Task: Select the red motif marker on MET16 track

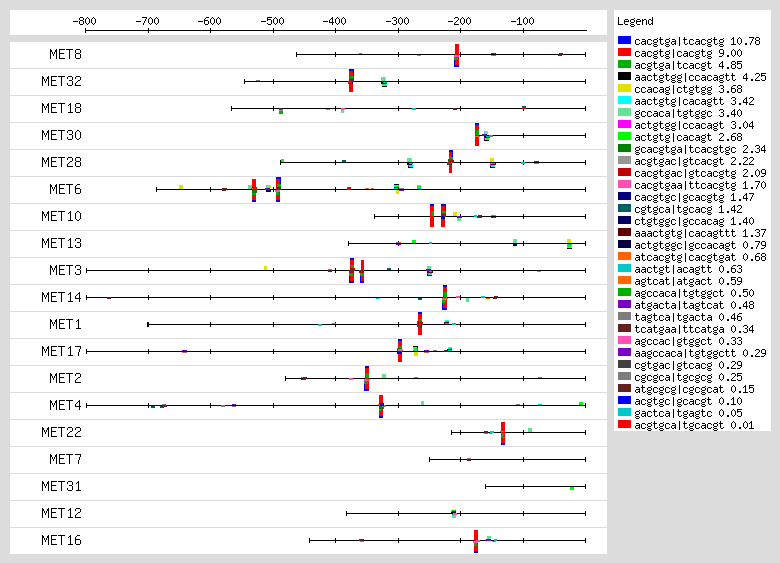Action: tap(476, 540)
